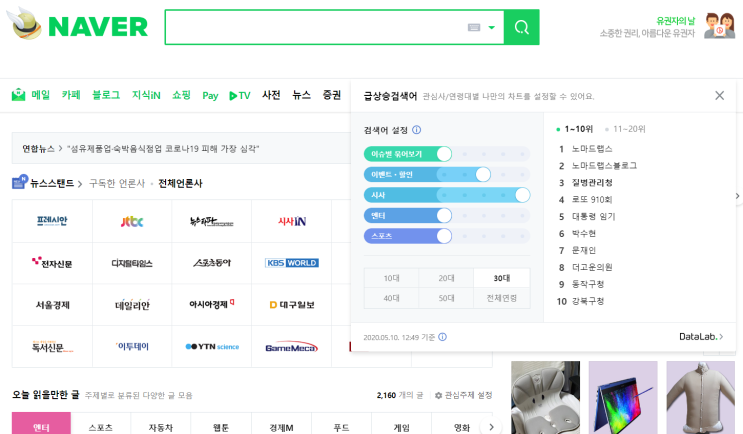The height and width of the screenshot is (434, 743).
Task: Open the 전자신문 press logo
Action: [52, 263]
